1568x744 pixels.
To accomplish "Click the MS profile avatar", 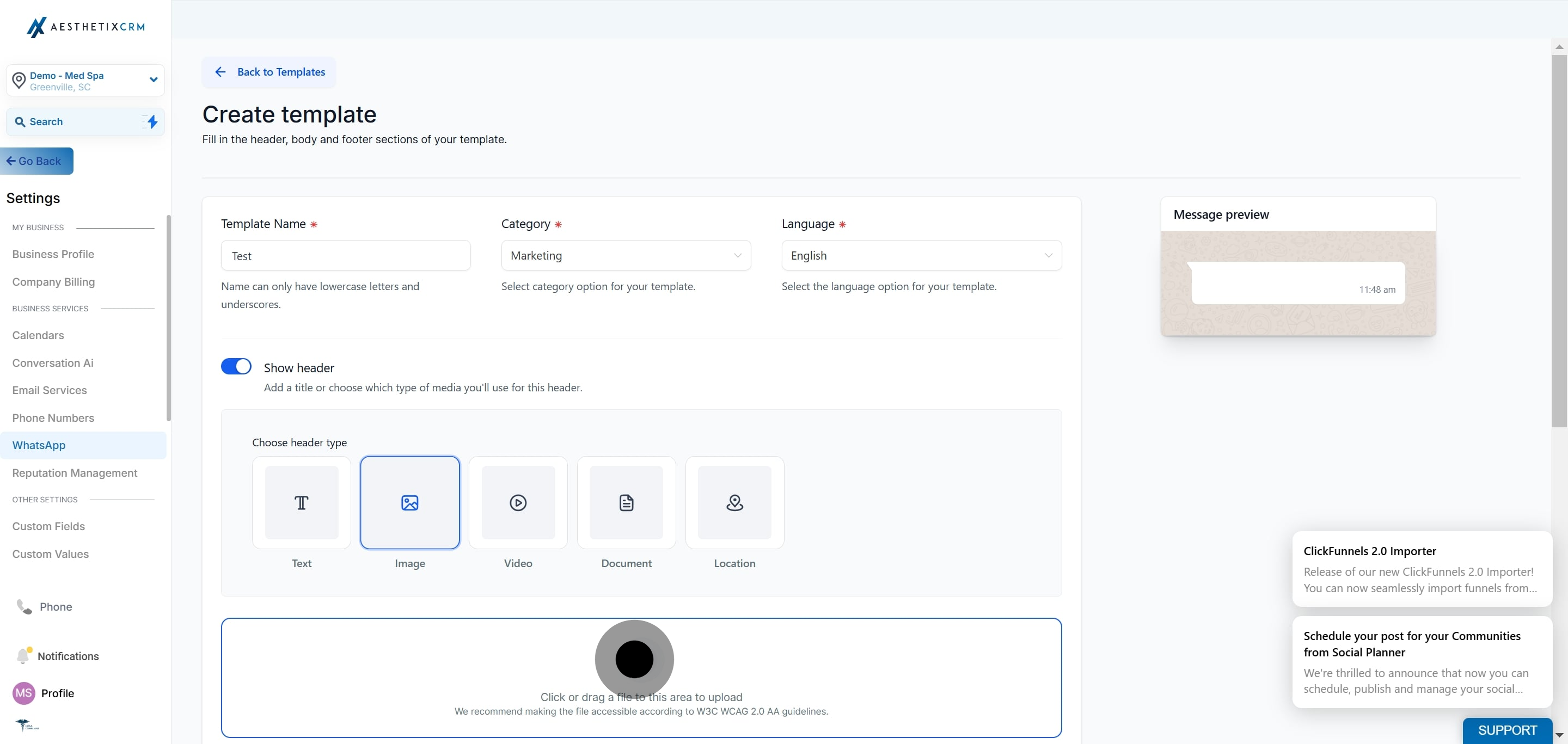I will [24, 693].
